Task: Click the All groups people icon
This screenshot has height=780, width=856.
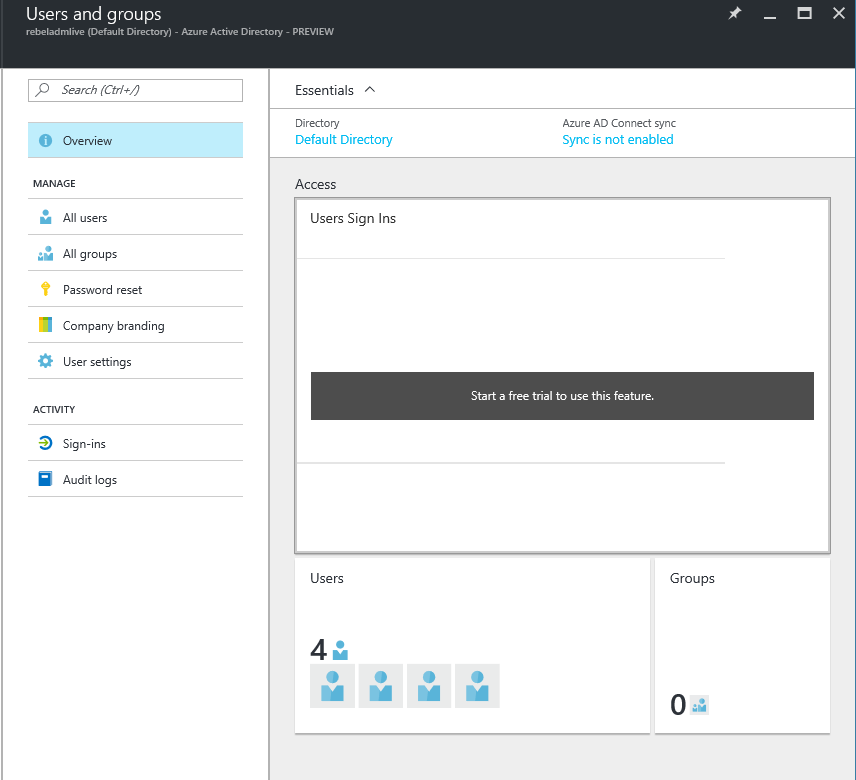Action: click(45, 253)
